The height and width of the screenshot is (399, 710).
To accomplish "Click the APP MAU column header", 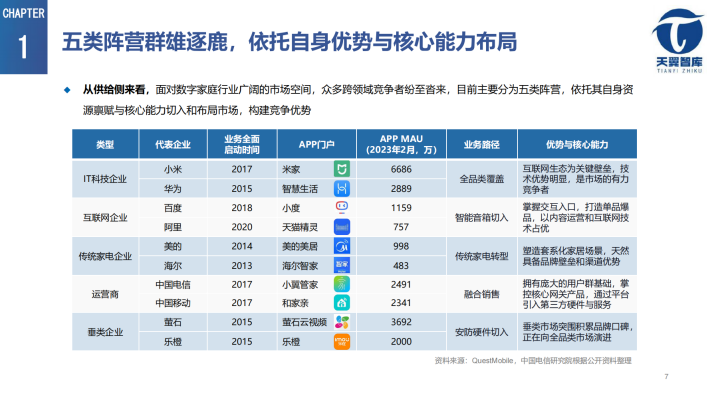I will pyautogui.click(x=401, y=144).
